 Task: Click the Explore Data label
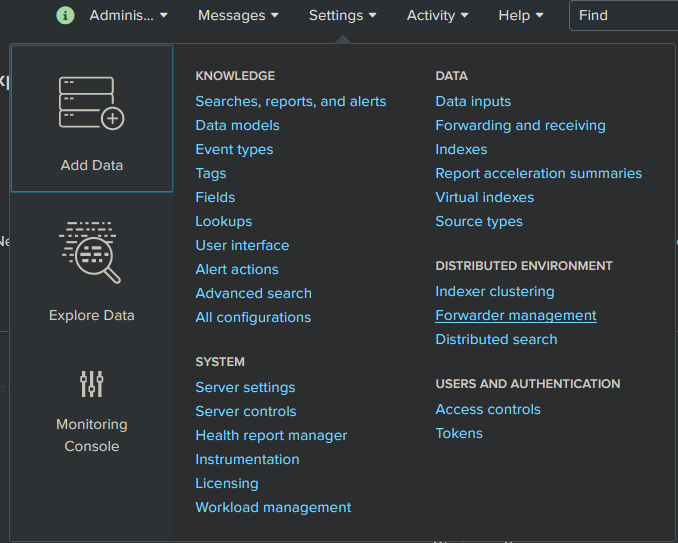92,315
